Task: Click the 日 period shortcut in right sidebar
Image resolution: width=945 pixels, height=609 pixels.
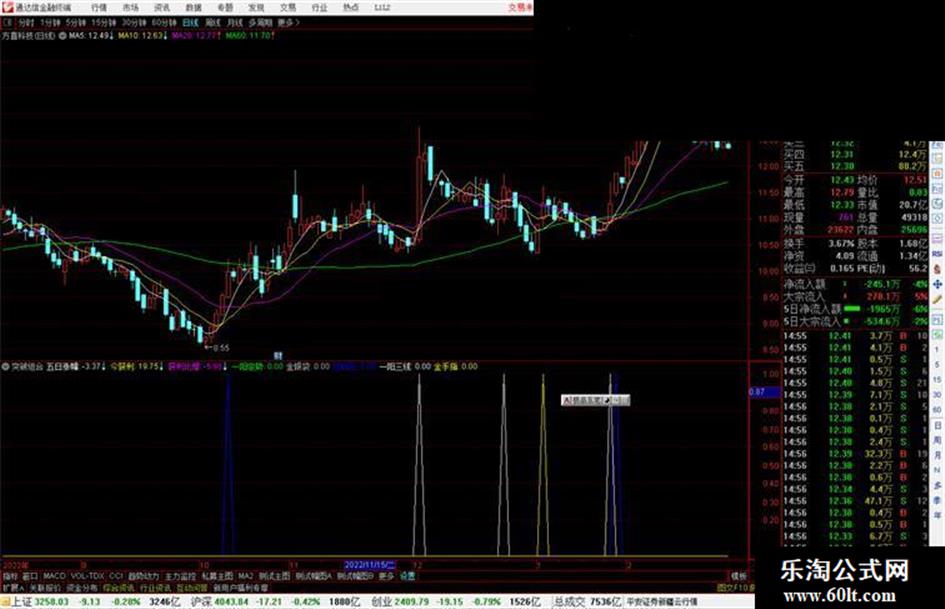Action: point(937,426)
